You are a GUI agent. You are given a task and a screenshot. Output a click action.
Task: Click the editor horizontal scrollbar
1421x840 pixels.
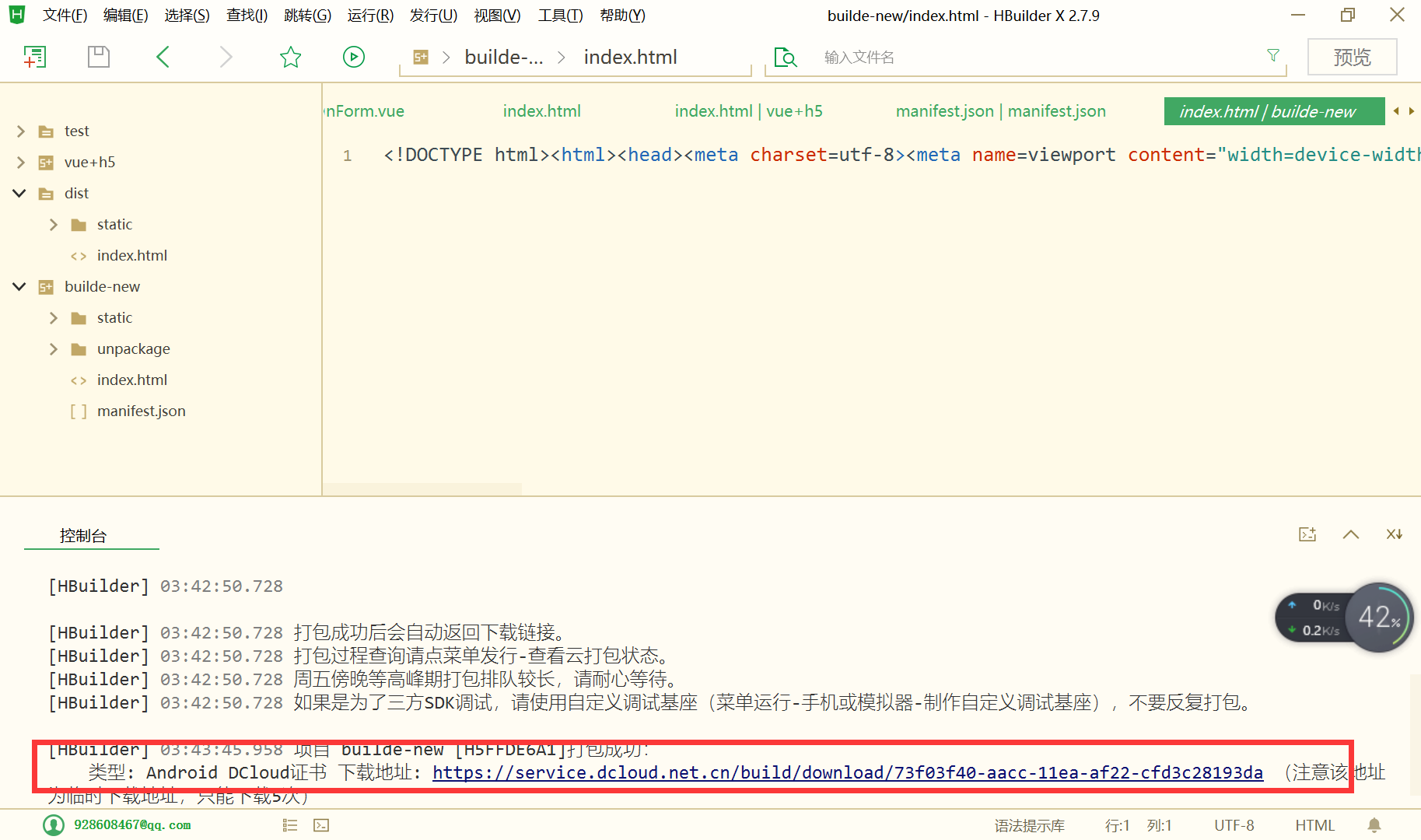pyautogui.click(x=422, y=489)
